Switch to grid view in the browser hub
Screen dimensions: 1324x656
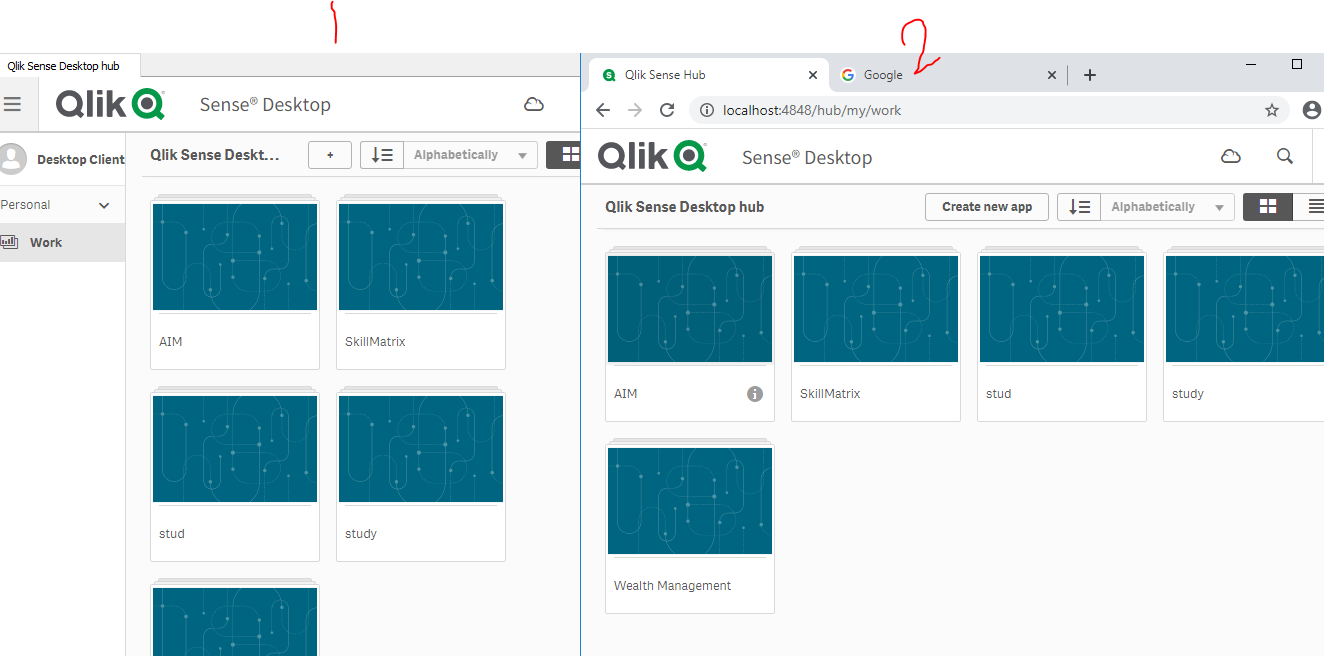pyautogui.click(x=1268, y=207)
